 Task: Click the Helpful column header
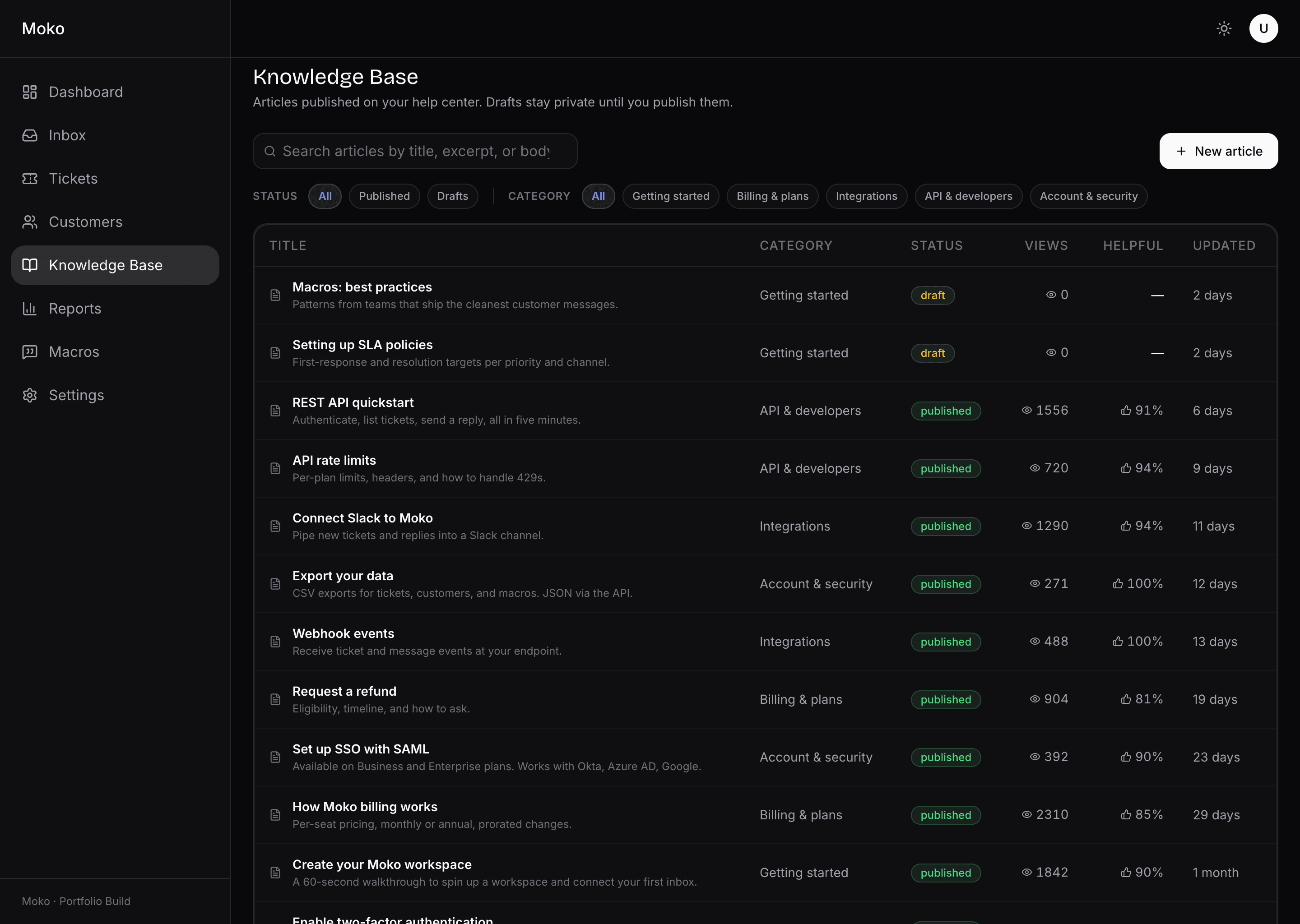tap(1133, 246)
